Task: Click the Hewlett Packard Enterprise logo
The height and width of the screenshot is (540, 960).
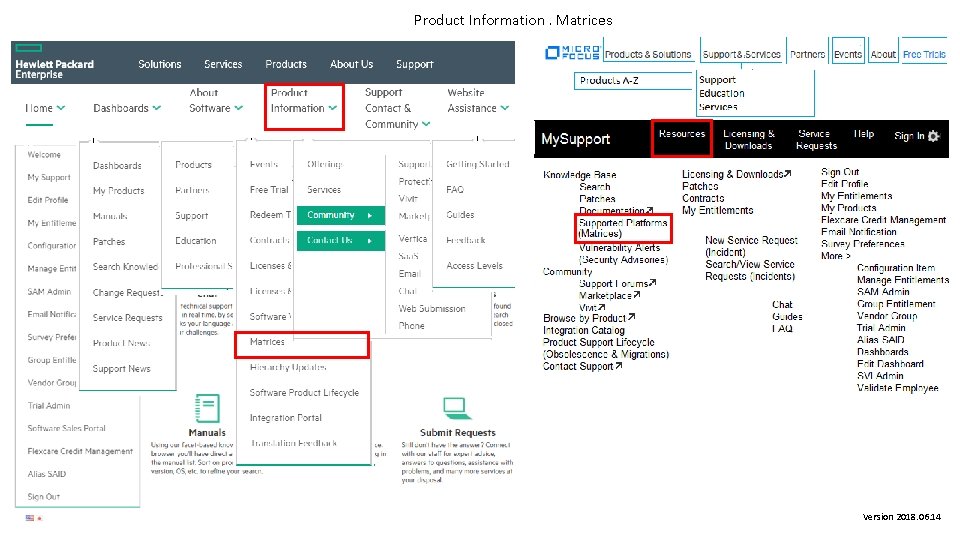Action: 54,63
